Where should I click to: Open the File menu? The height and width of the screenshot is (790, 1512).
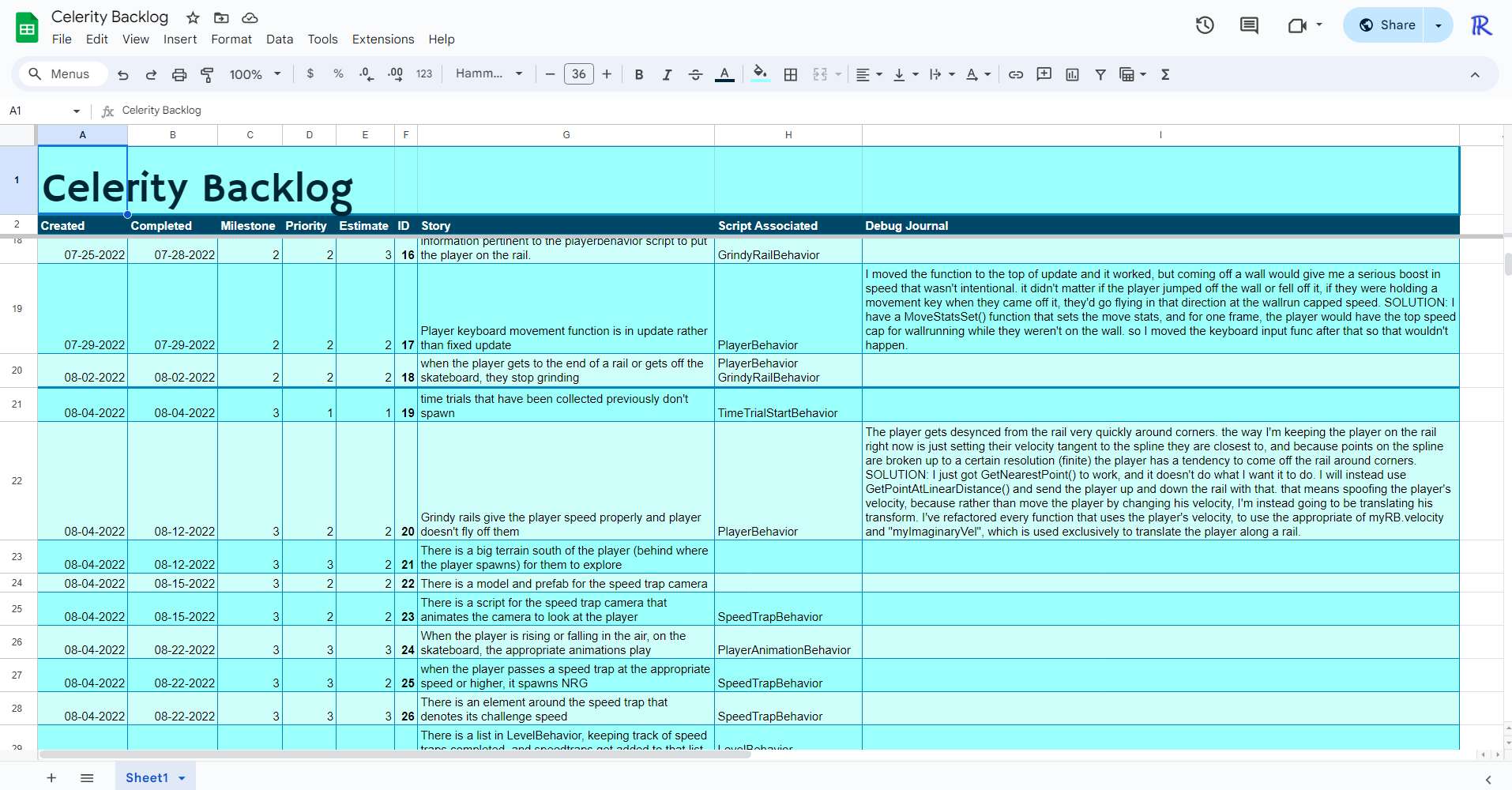(x=62, y=39)
